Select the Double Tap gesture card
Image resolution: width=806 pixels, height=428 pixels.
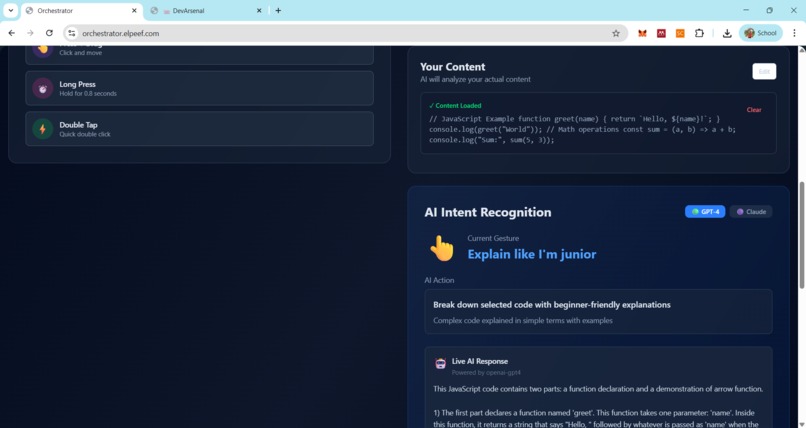pyautogui.click(x=199, y=128)
